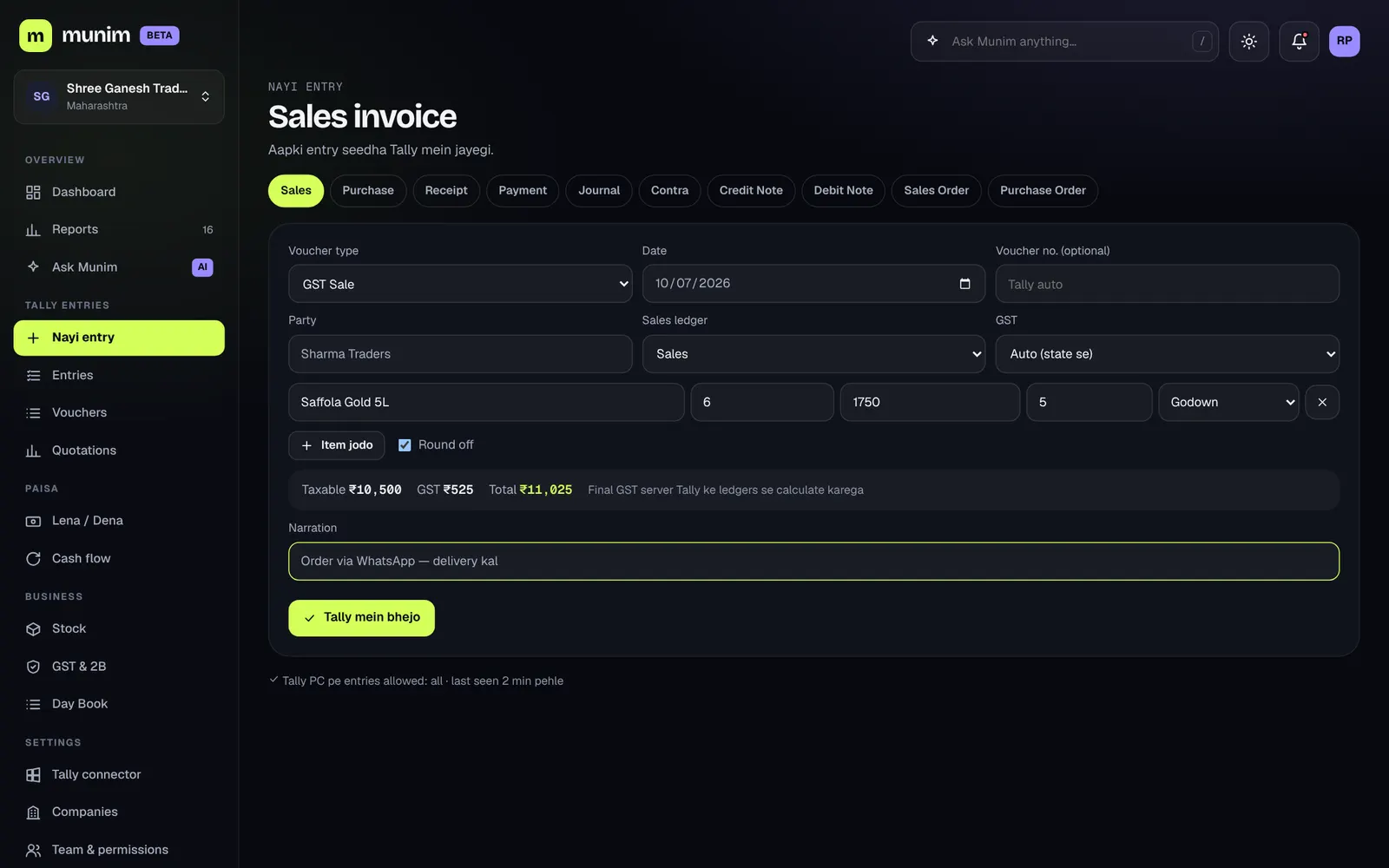Click the Voucher no. Tally auto field
This screenshot has width=1389, height=868.
click(x=1167, y=284)
